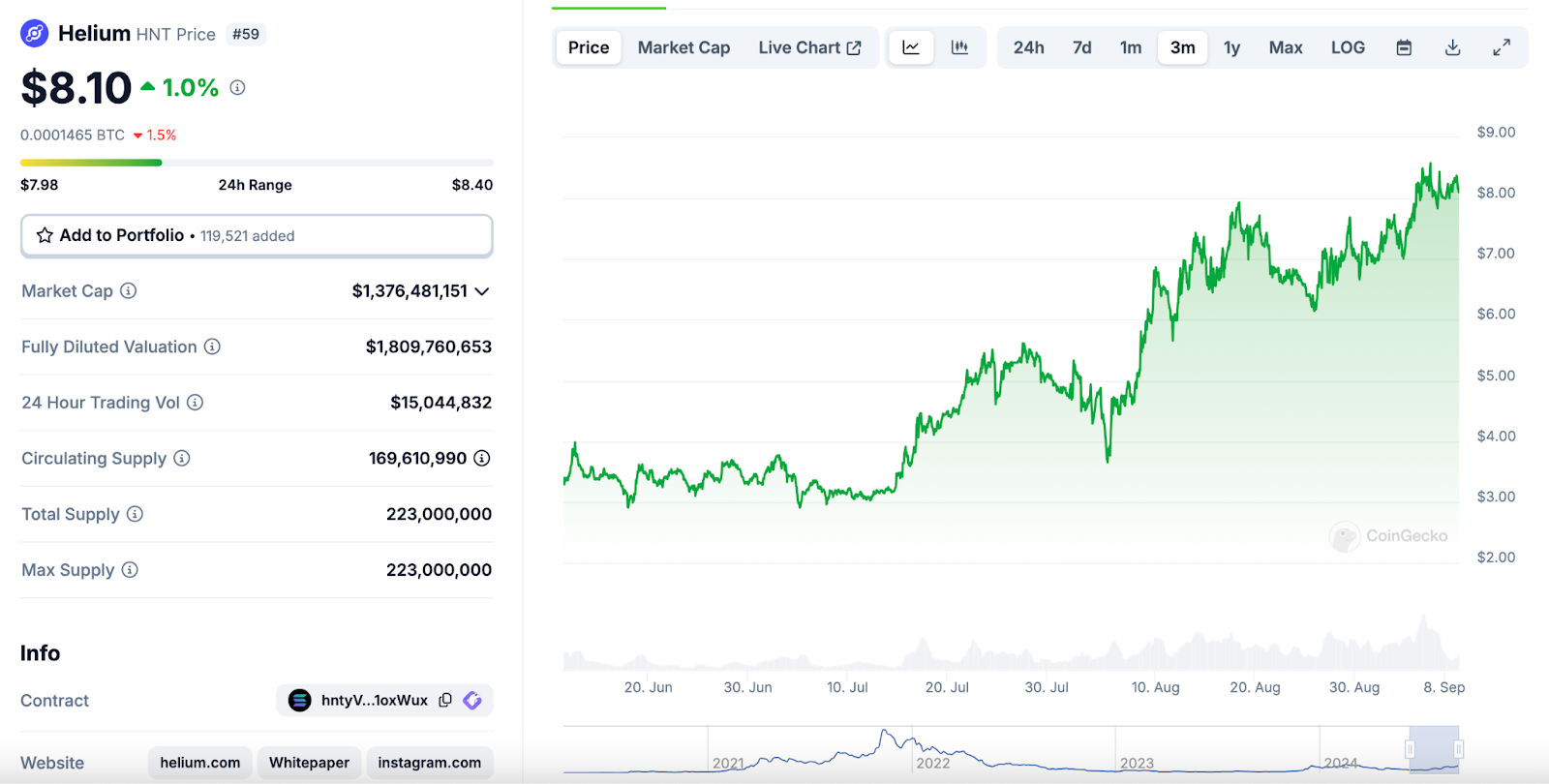Image resolution: width=1549 pixels, height=784 pixels.
Task: Expand Market Cap value chevron
Action: coord(482,291)
